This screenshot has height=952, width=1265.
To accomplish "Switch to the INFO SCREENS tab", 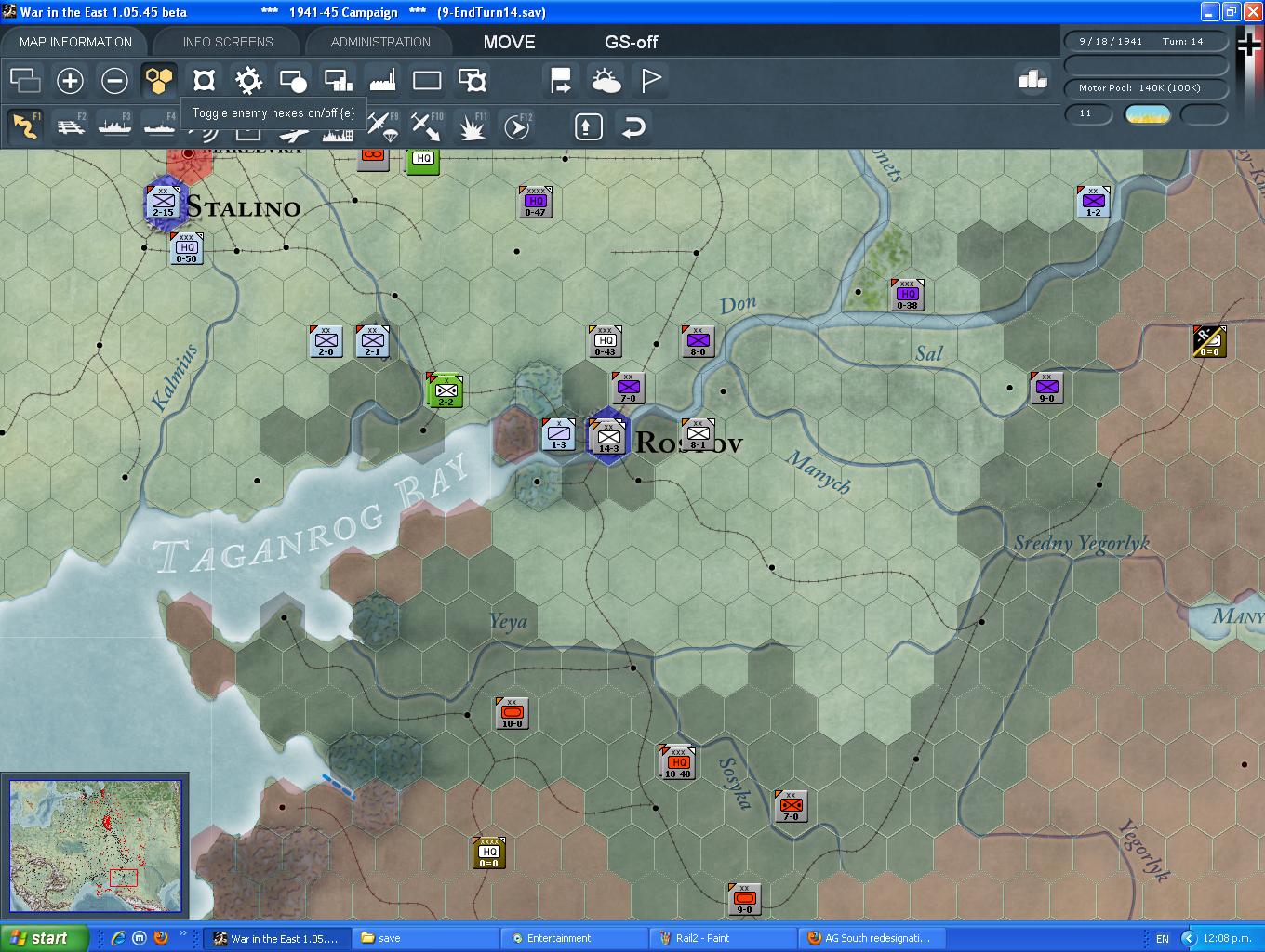I will click(228, 42).
